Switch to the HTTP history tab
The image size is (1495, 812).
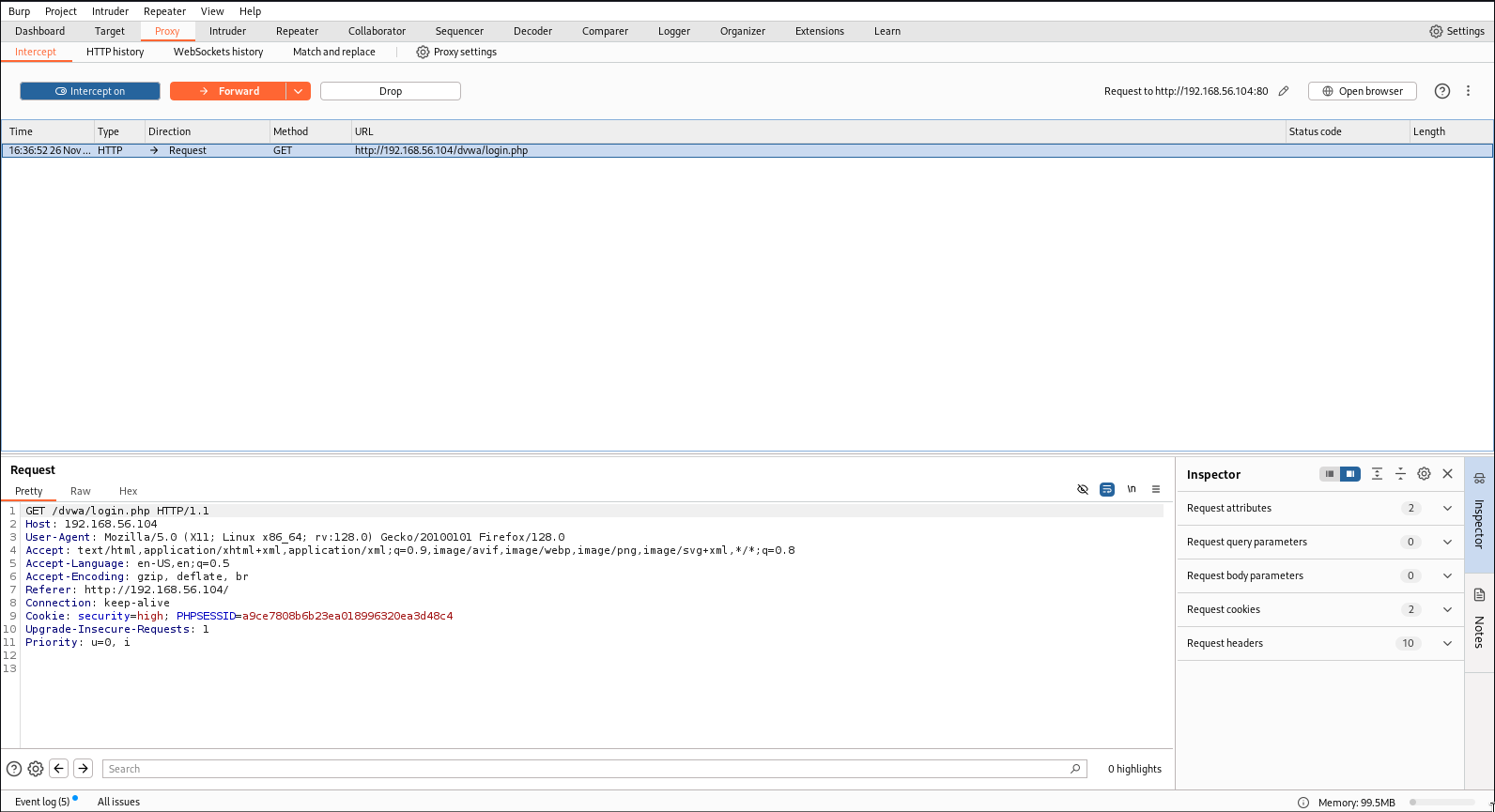115,52
